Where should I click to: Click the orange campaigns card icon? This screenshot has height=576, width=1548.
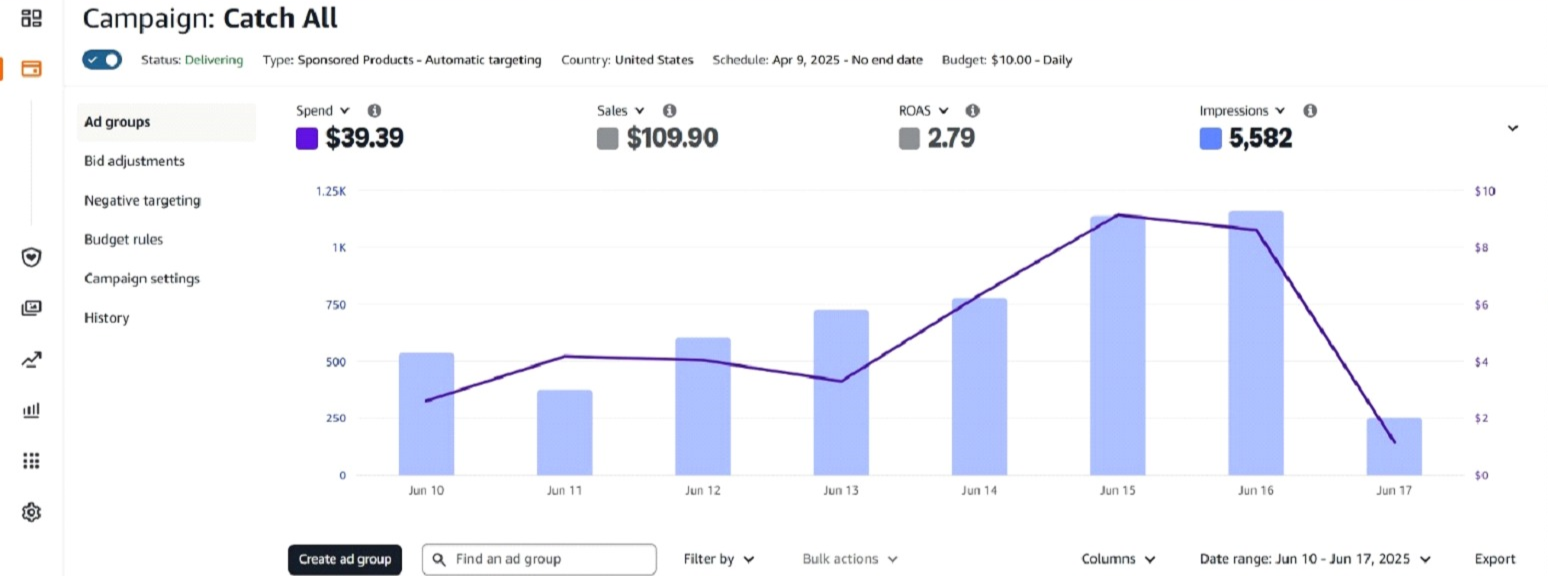pos(31,69)
